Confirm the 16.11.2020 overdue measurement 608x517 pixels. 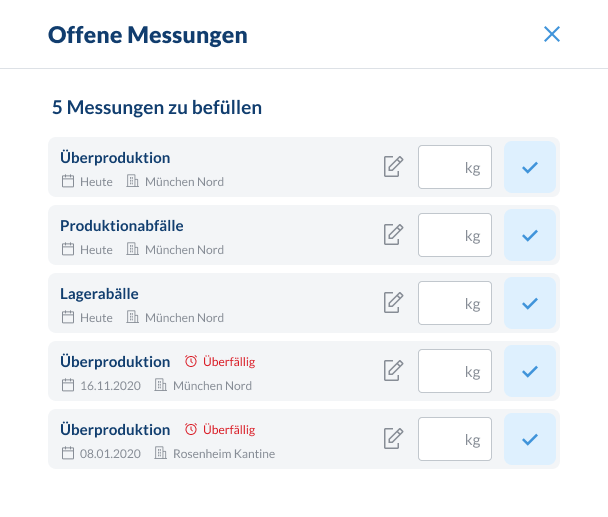530,370
